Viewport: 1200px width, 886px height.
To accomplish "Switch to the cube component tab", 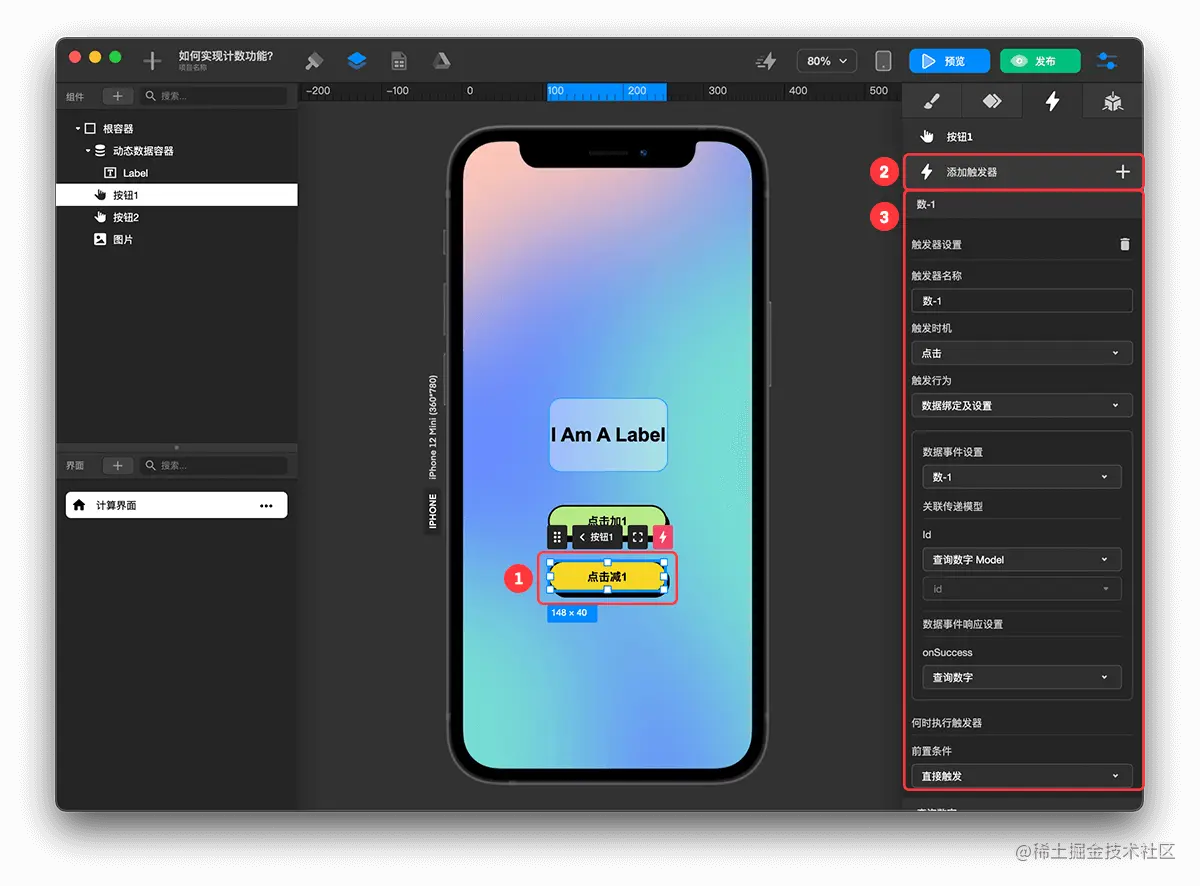I will click(x=1112, y=101).
